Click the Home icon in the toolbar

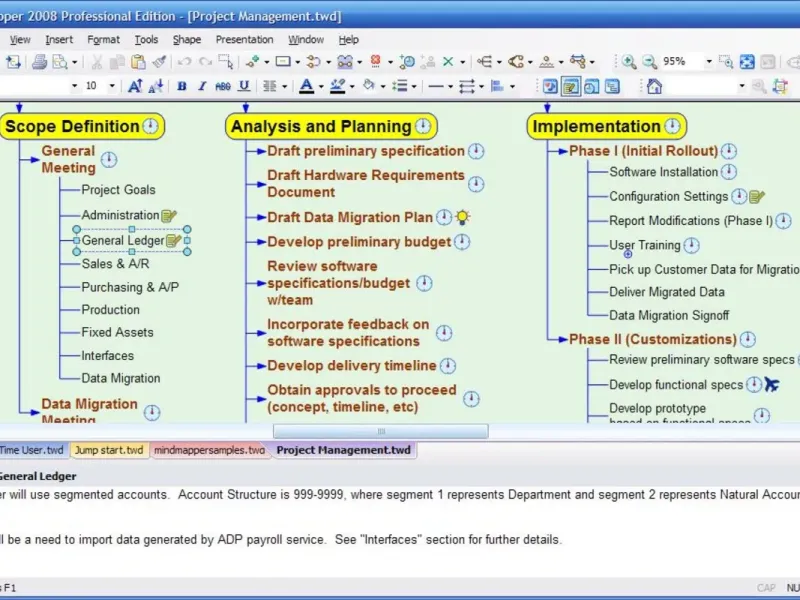654,86
